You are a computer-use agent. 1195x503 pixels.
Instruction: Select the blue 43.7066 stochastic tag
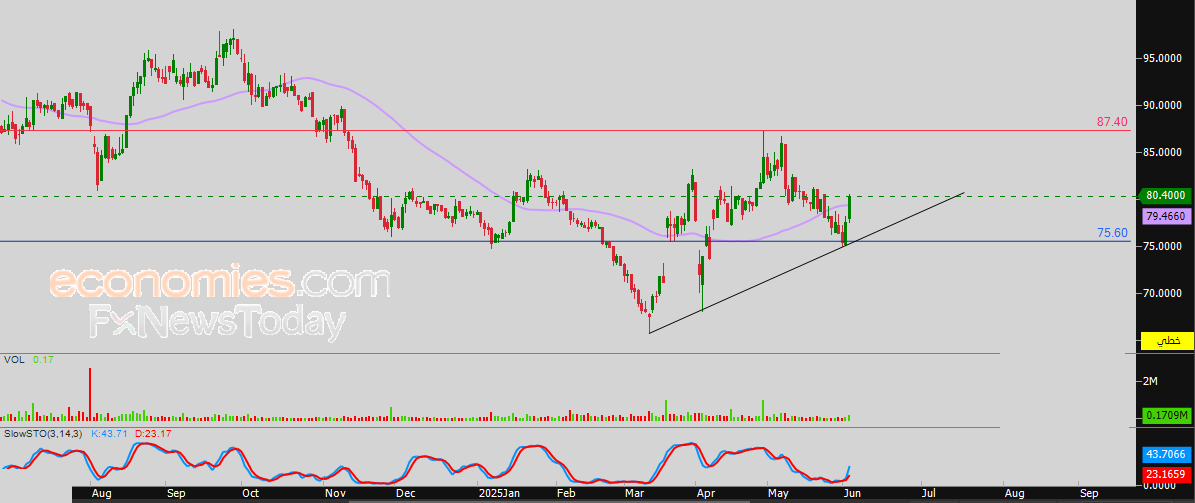click(1166, 453)
